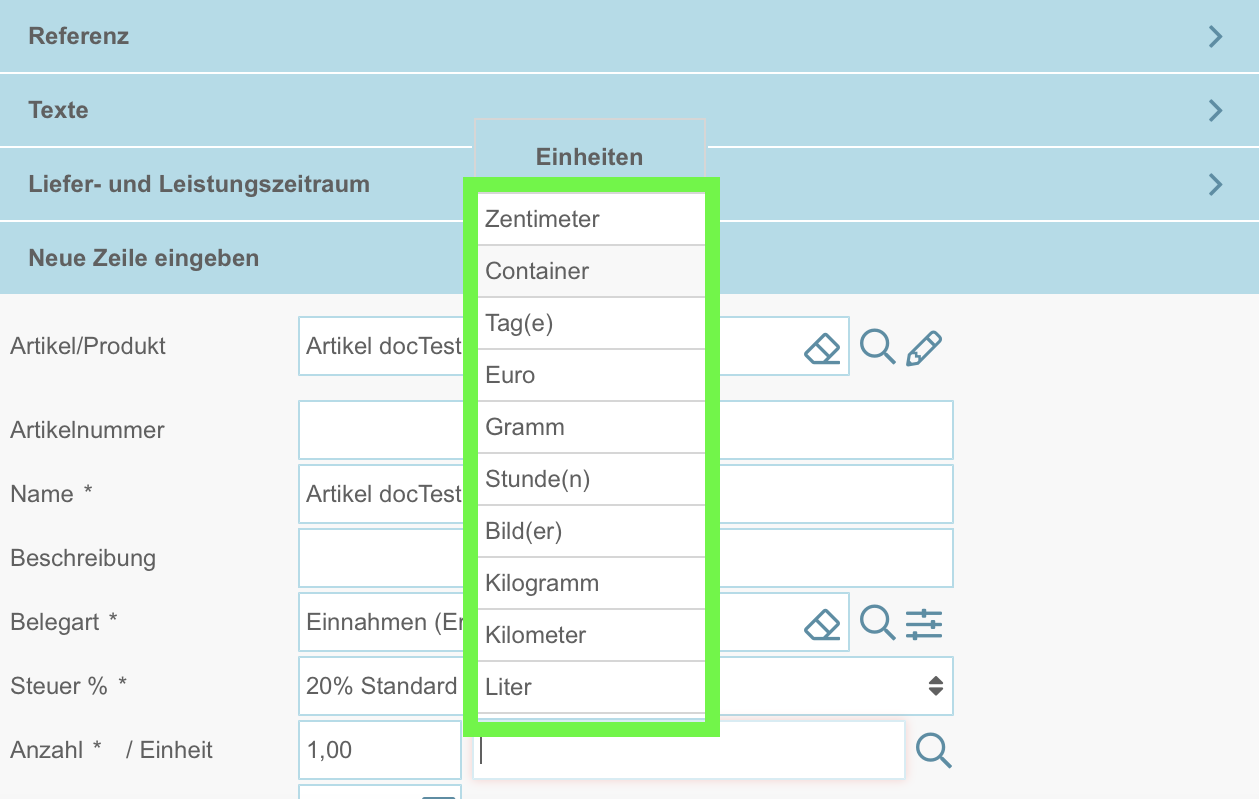Expand the Texte section chevron
The image size is (1259, 799).
pyautogui.click(x=1215, y=110)
